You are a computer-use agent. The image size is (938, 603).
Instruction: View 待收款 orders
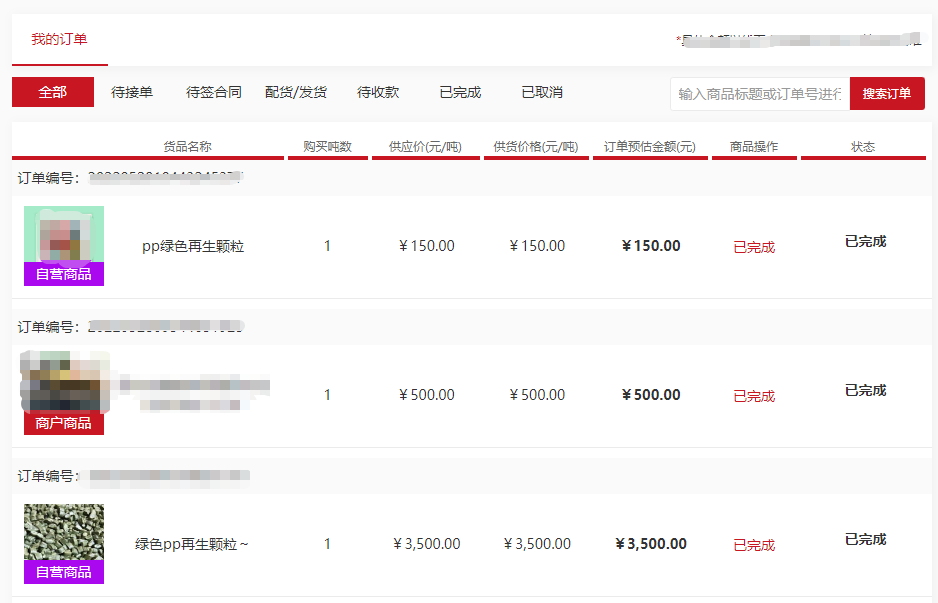pyautogui.click(x=378, y=92)
